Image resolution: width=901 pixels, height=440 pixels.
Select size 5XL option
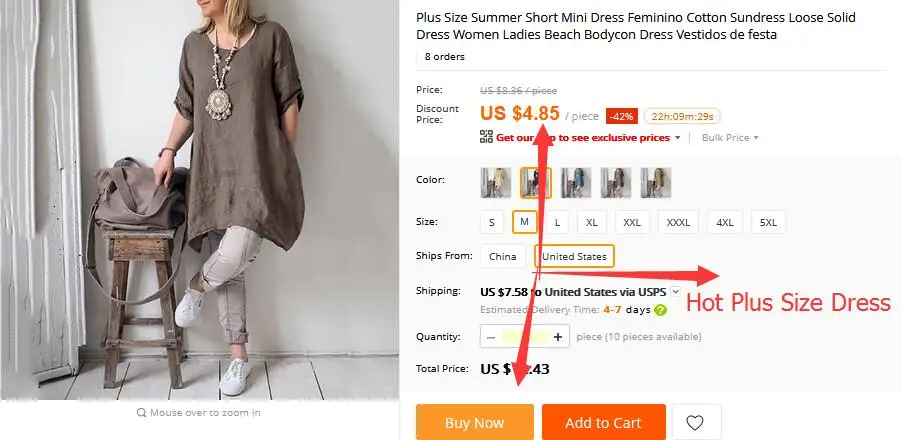(x=768, y=222)
